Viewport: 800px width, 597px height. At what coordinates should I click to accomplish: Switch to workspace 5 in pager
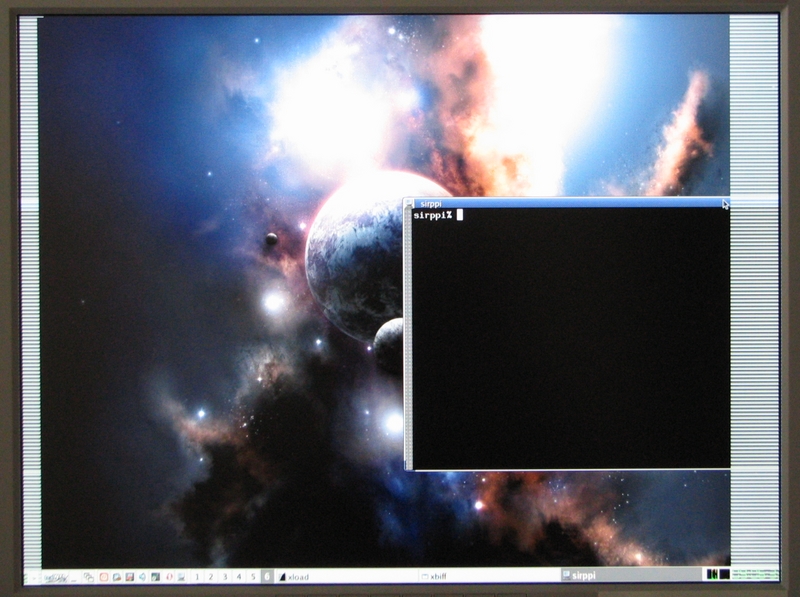[253, 577]
